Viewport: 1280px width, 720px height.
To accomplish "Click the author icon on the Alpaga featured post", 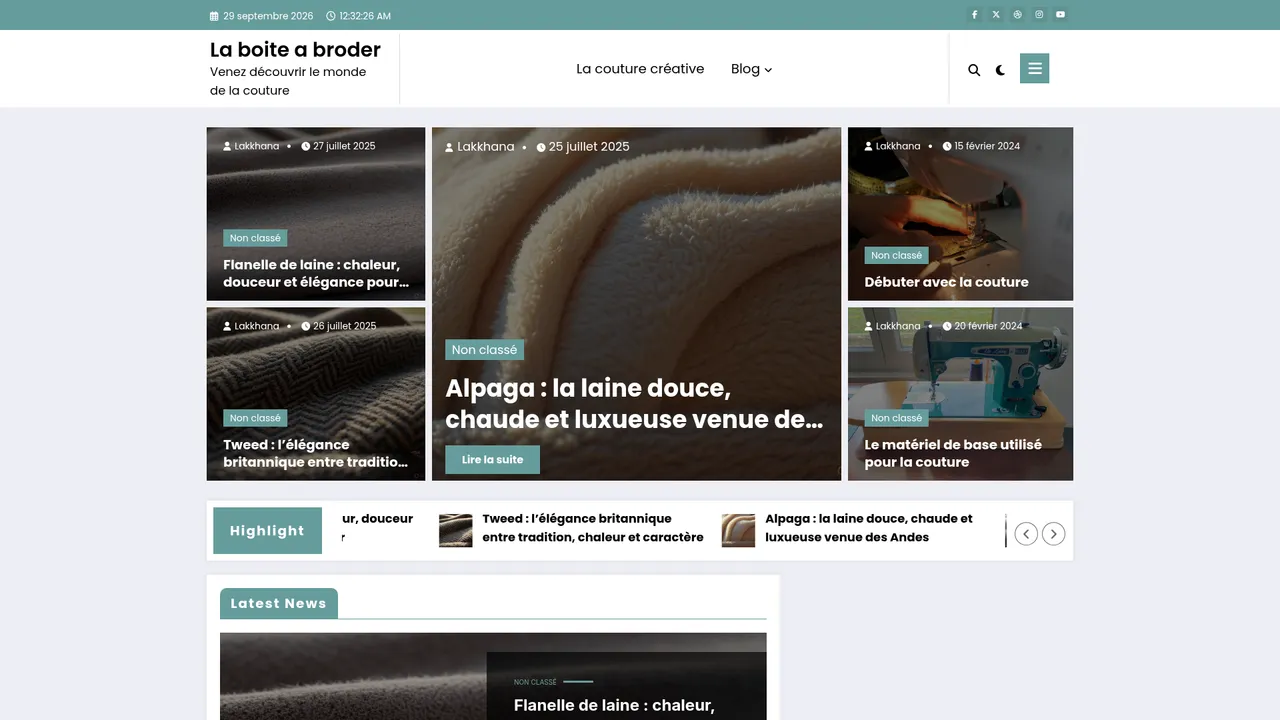I will pyautogui.click(x=450, y=147).
